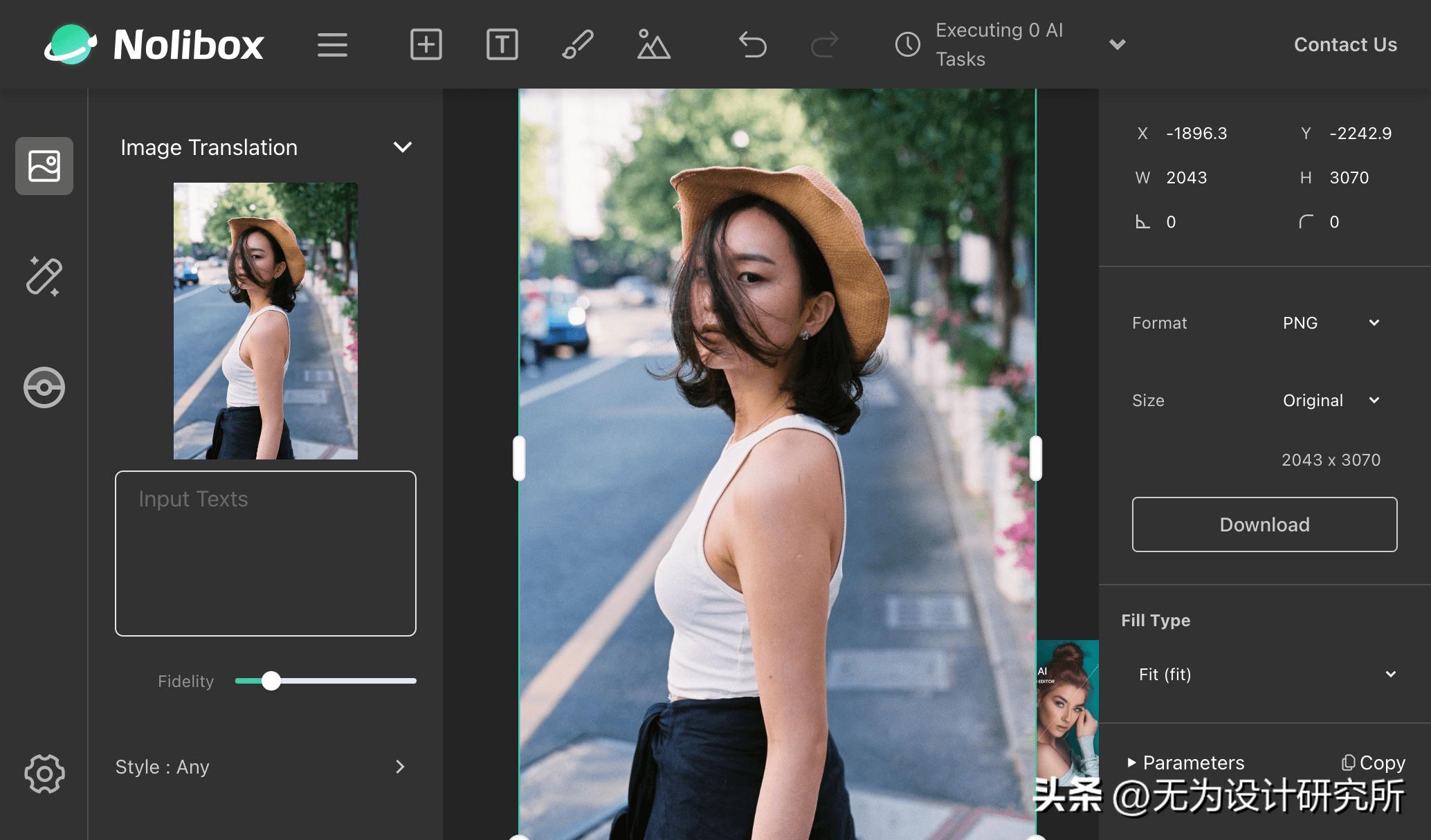Open the Contact Us link
Screen dimensions: 1431x840
(x=1345, y=45)
